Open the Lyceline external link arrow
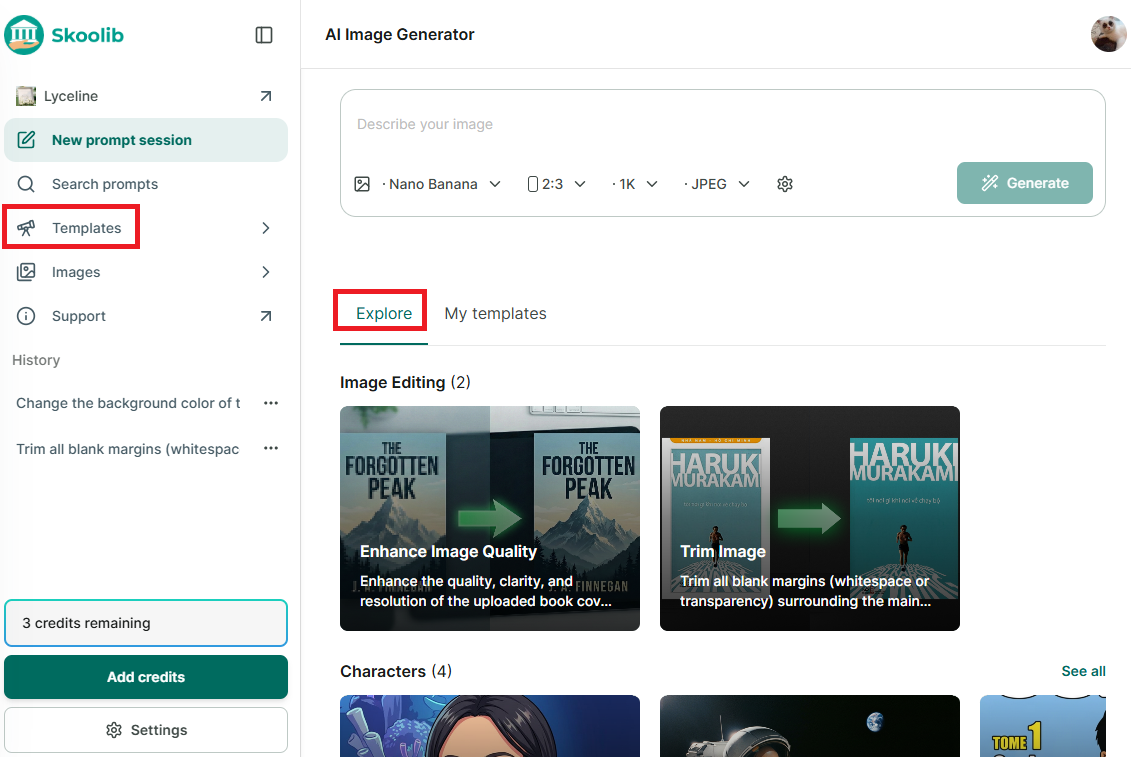 pyautogui.click(x=266, y=96)
